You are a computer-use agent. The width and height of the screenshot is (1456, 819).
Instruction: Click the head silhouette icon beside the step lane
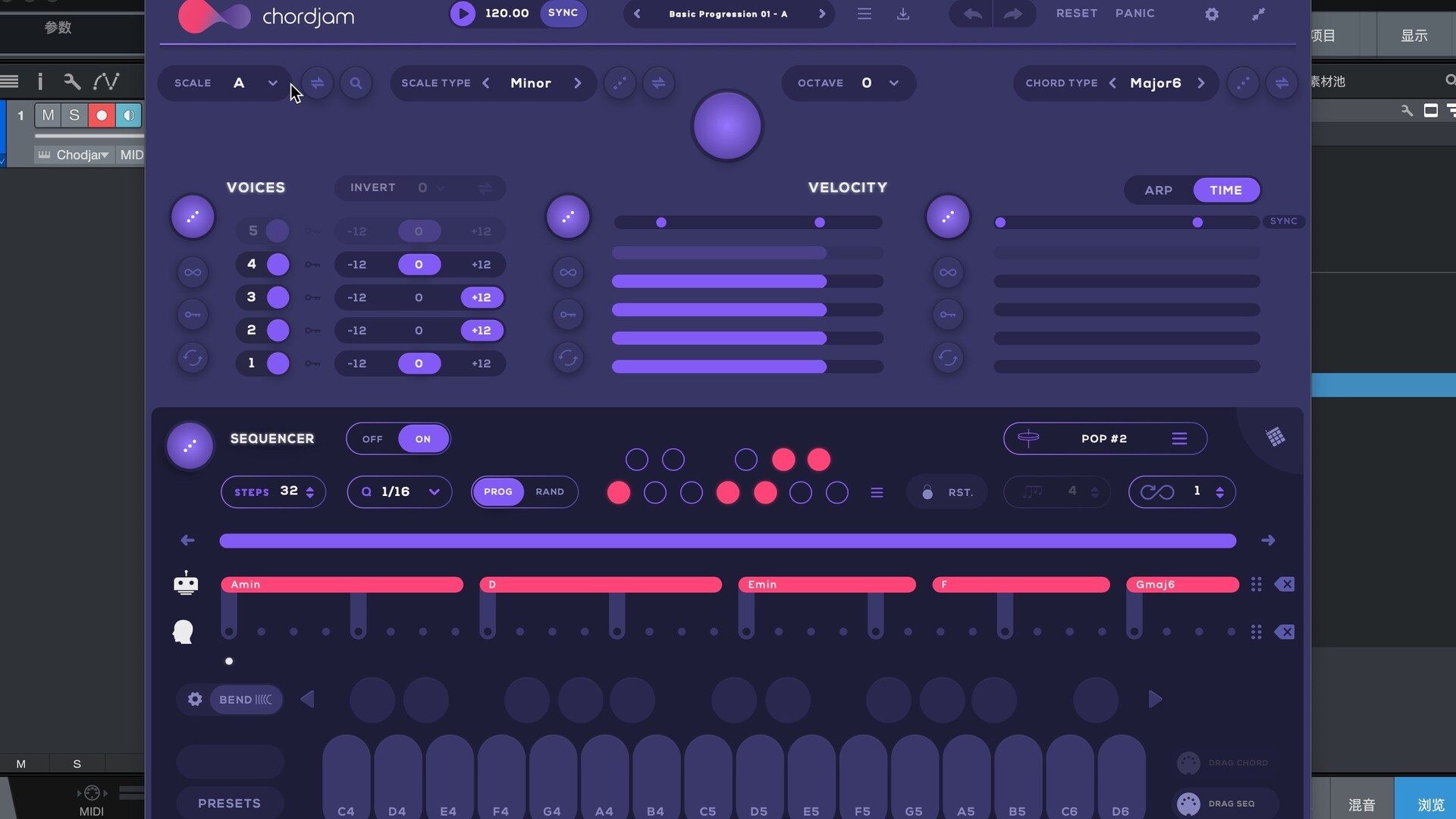184,631
